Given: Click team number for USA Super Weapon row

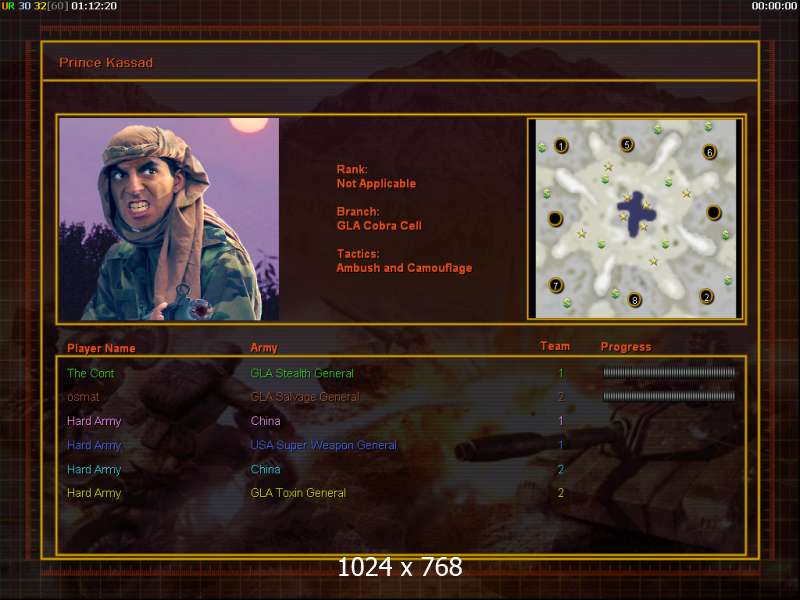Looking at the screenshot, I should pos(561,445).
